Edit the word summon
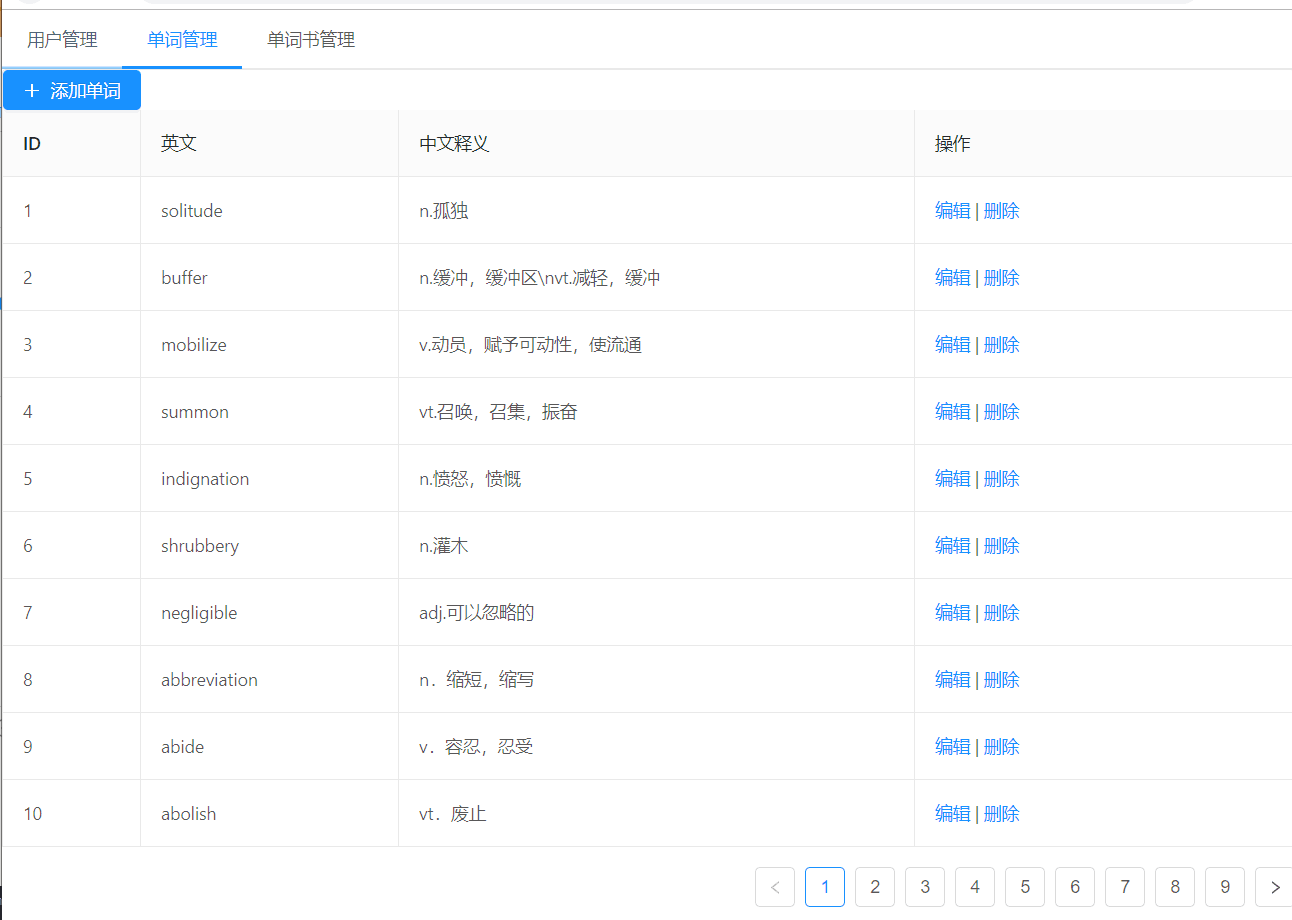The height and width of the screenshot is (920, 1292). (x=953, y=412)
